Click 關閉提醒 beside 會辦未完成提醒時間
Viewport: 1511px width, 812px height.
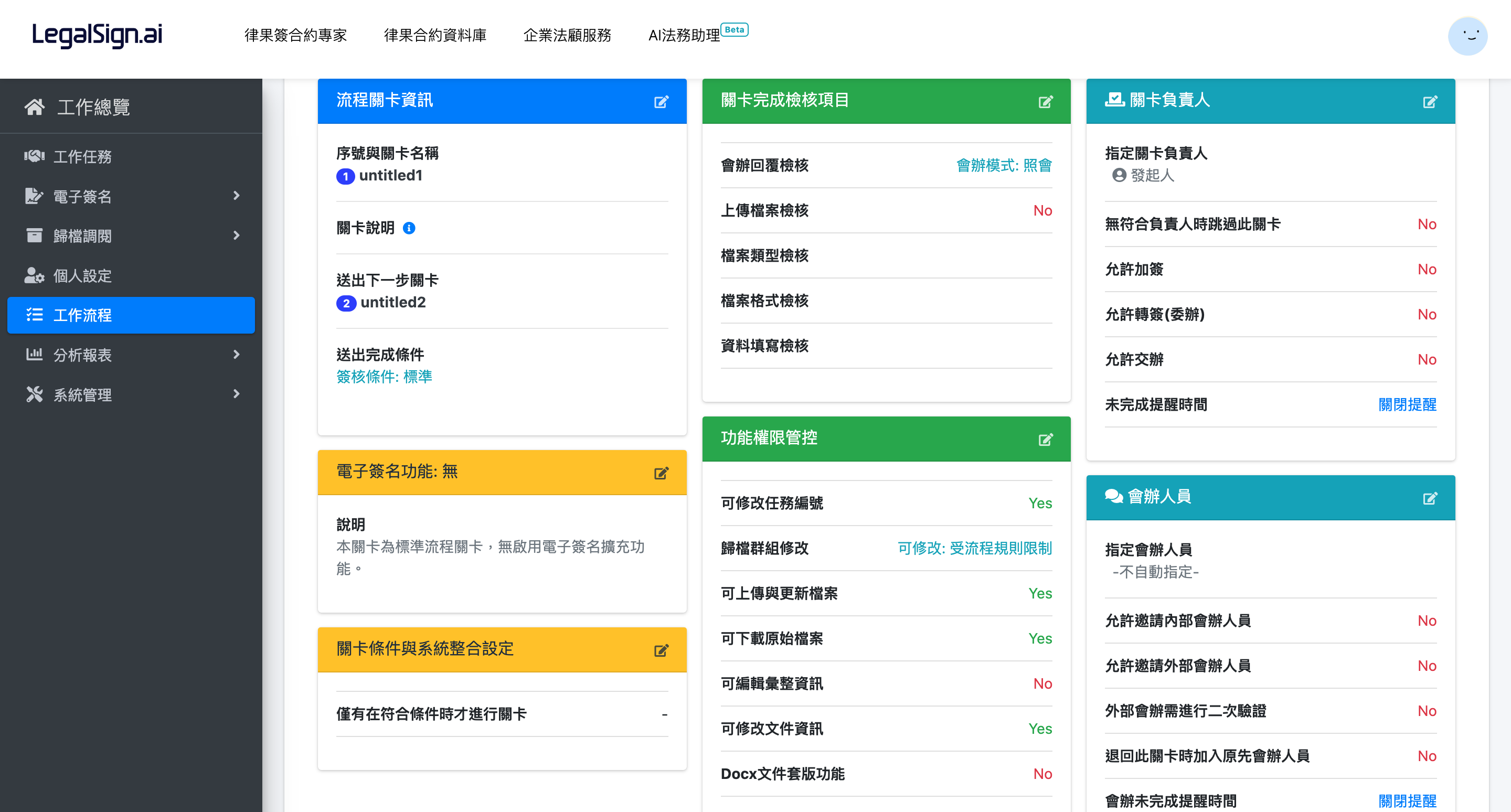(x=1407, y=801)
